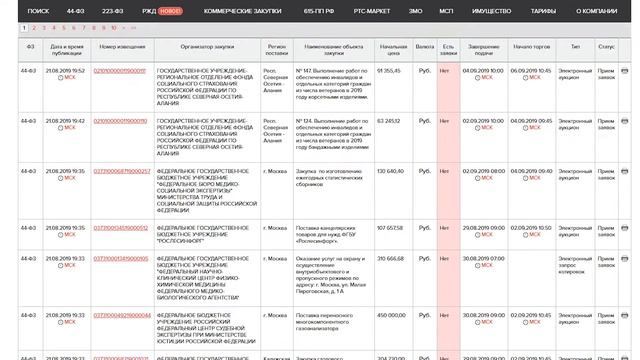Go to results page 10
Screen dimensions: 640x360
point(114,28)
